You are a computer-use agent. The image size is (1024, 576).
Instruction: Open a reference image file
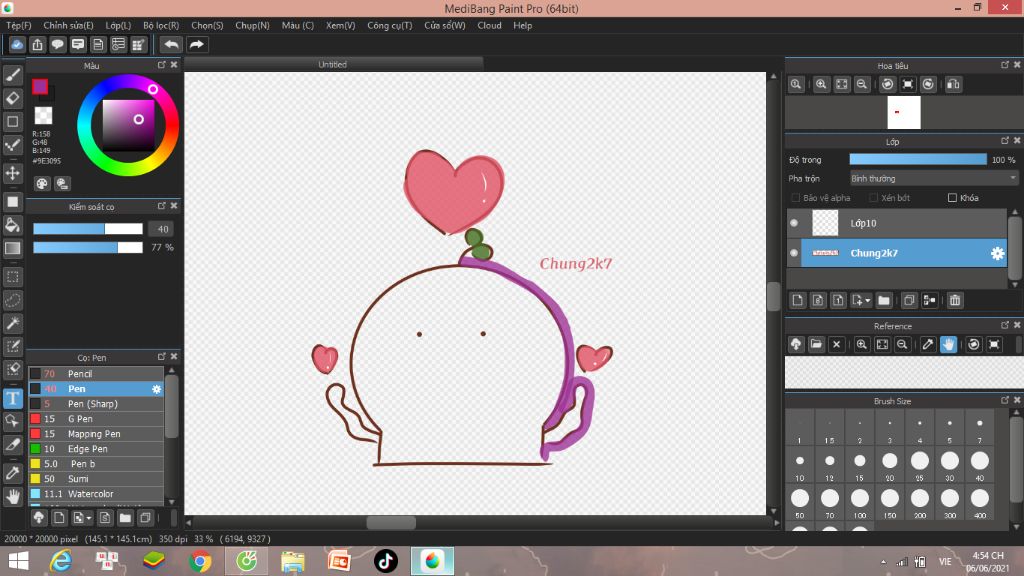click(816, 344)
